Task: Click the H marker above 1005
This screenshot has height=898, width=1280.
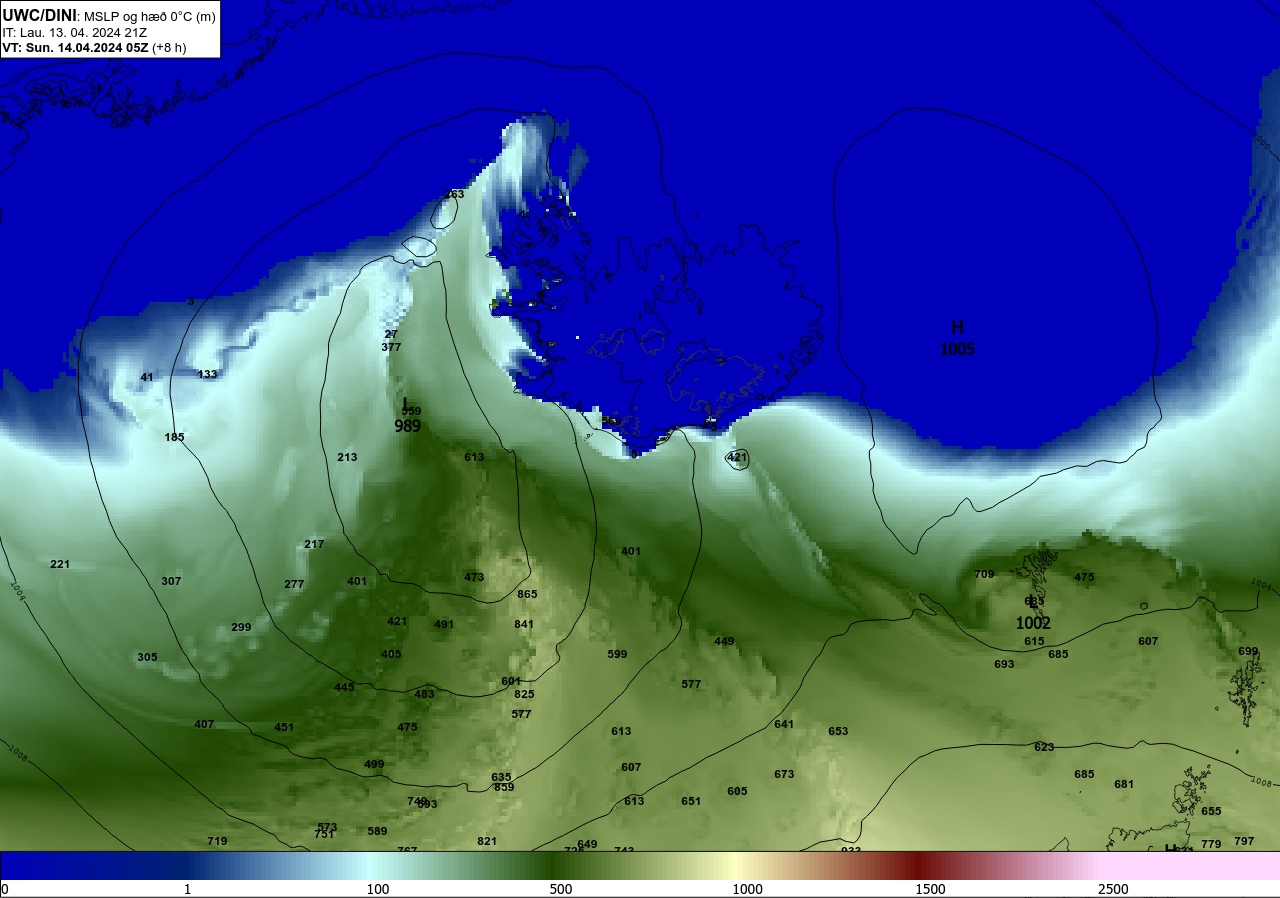Action: (x=957, y=327)
